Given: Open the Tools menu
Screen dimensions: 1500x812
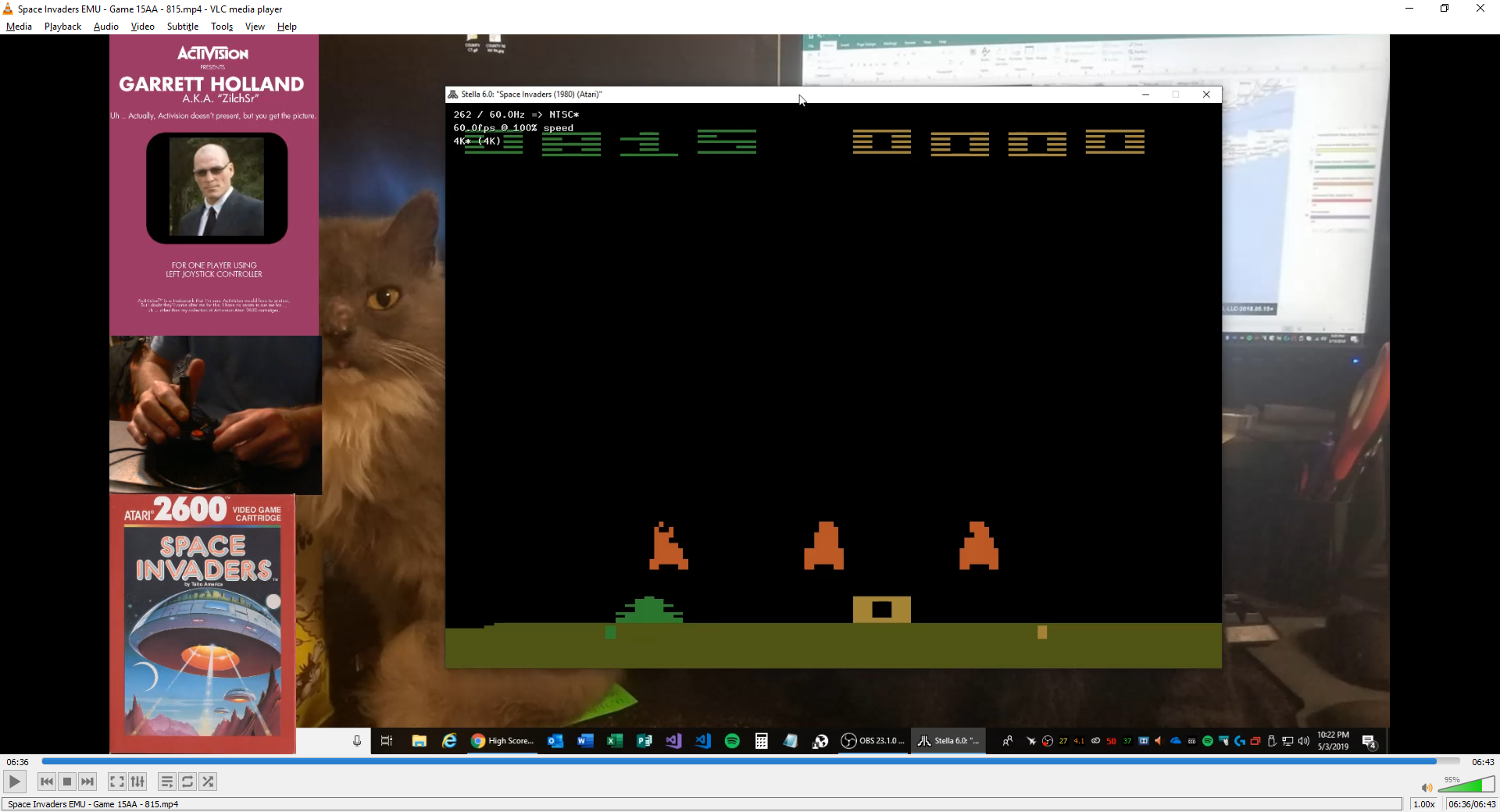Looking at the screenshot, I should click(x=222, y=27).
